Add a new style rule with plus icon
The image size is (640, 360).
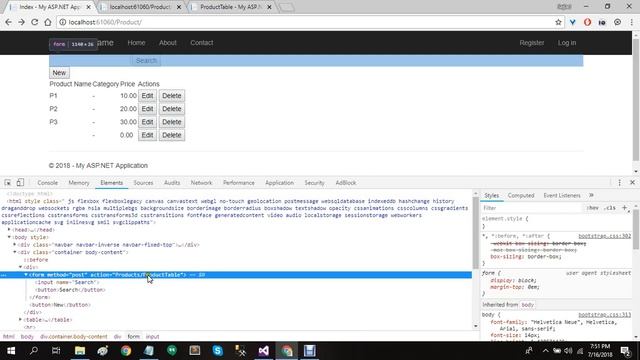click(624, 208)
